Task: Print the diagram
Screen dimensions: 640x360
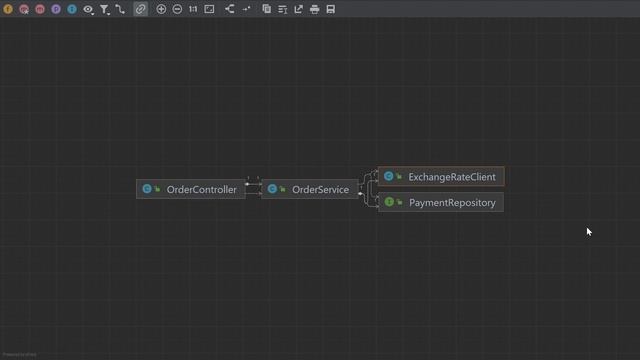Action: click(x=315, y=9)
